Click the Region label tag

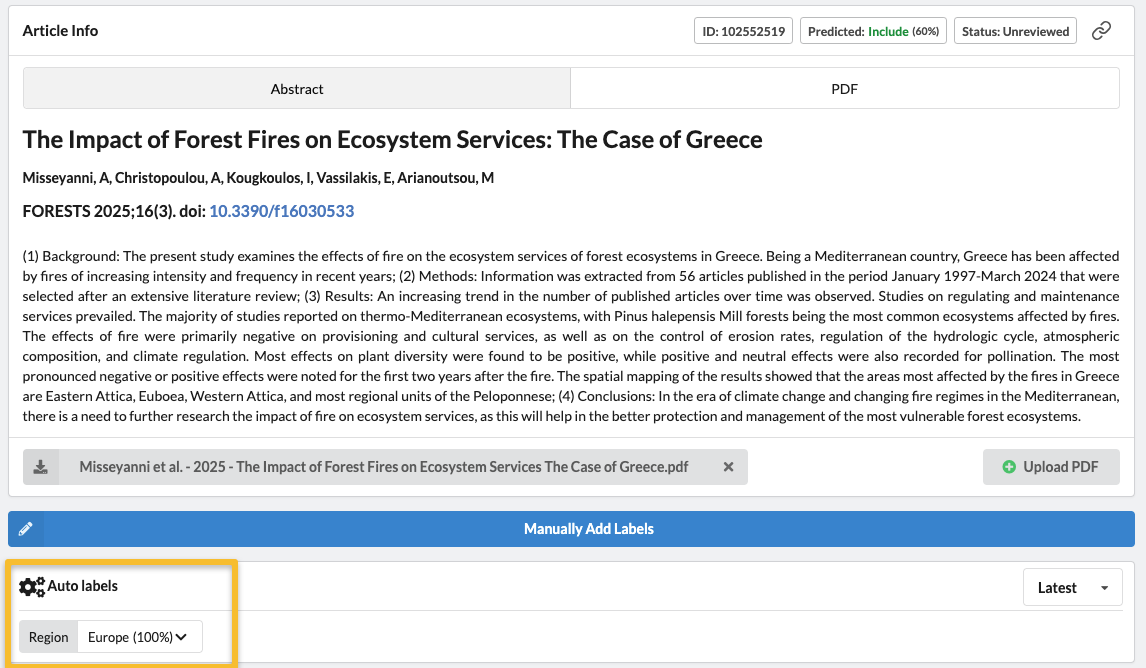[x=49, y=637]
